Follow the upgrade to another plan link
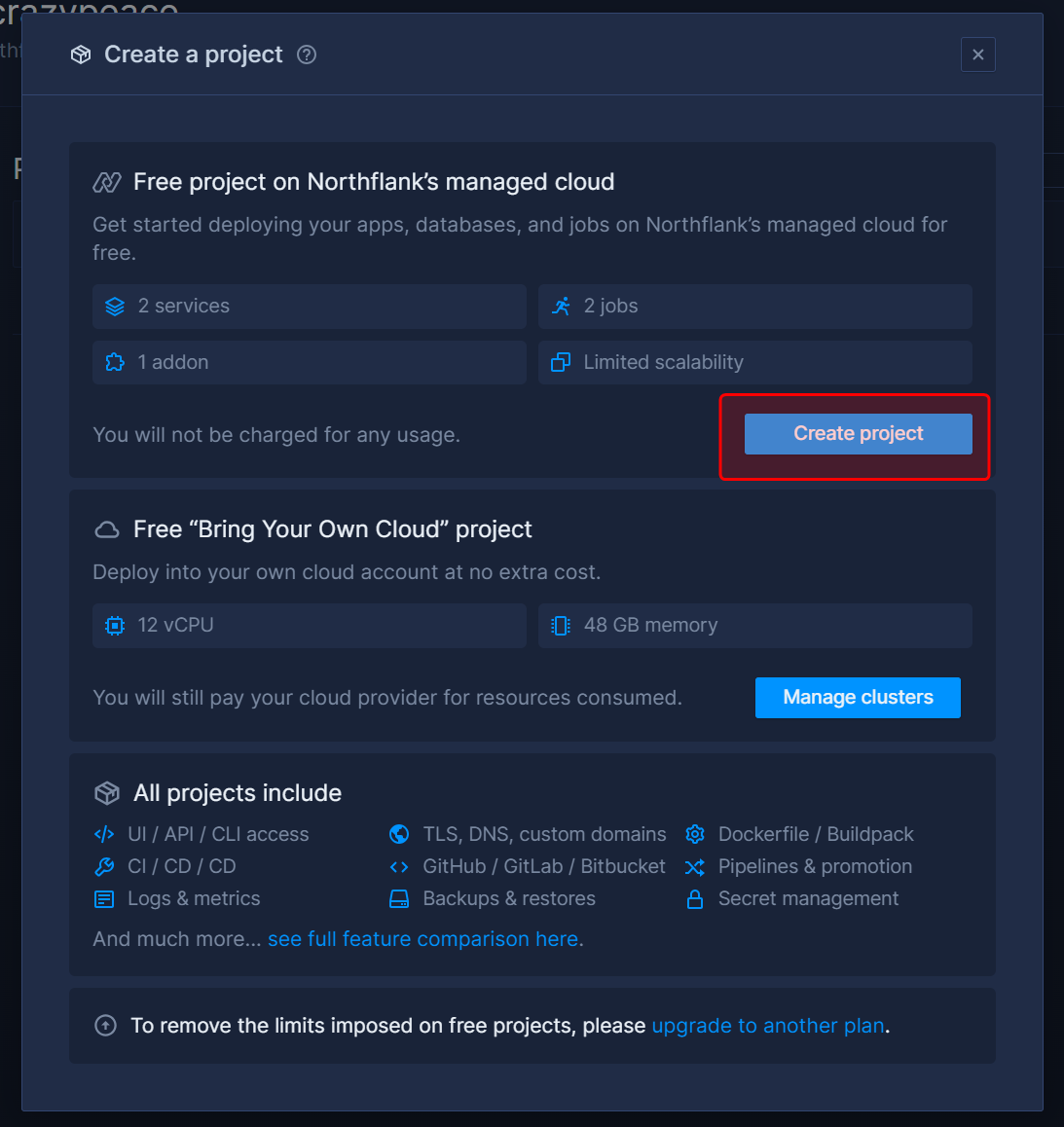Screen dimensions: 1064x1127 tap(768, 1026)
